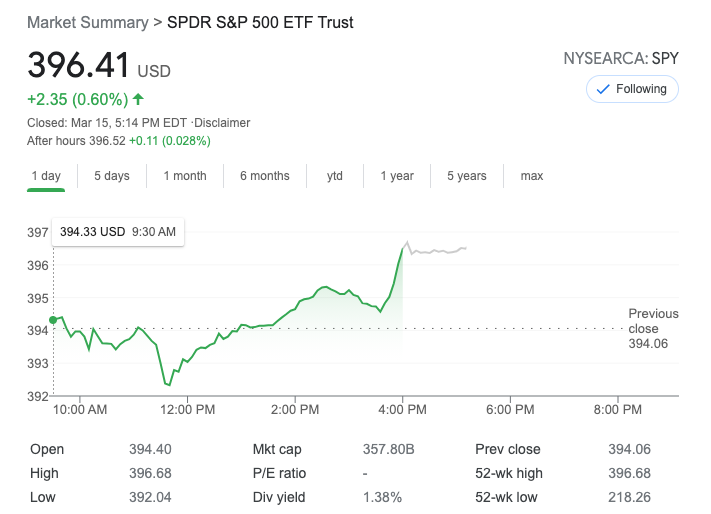Select the 1 day chart tab
711x514 pixels.
click(46, 176)
